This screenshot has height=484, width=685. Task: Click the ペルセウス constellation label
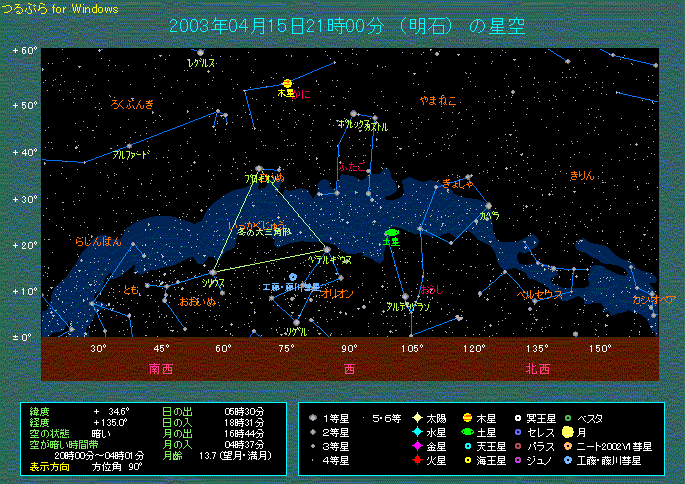click(x=540, y=294)
